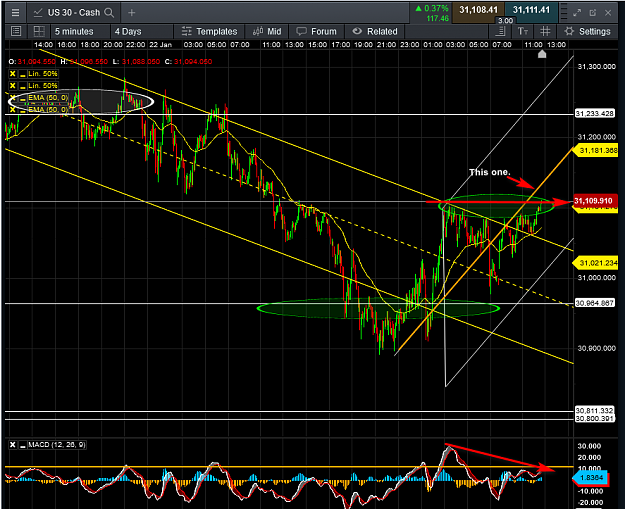
Task: Remove the first Lin. 50% study
Action: tap(13, 74)
